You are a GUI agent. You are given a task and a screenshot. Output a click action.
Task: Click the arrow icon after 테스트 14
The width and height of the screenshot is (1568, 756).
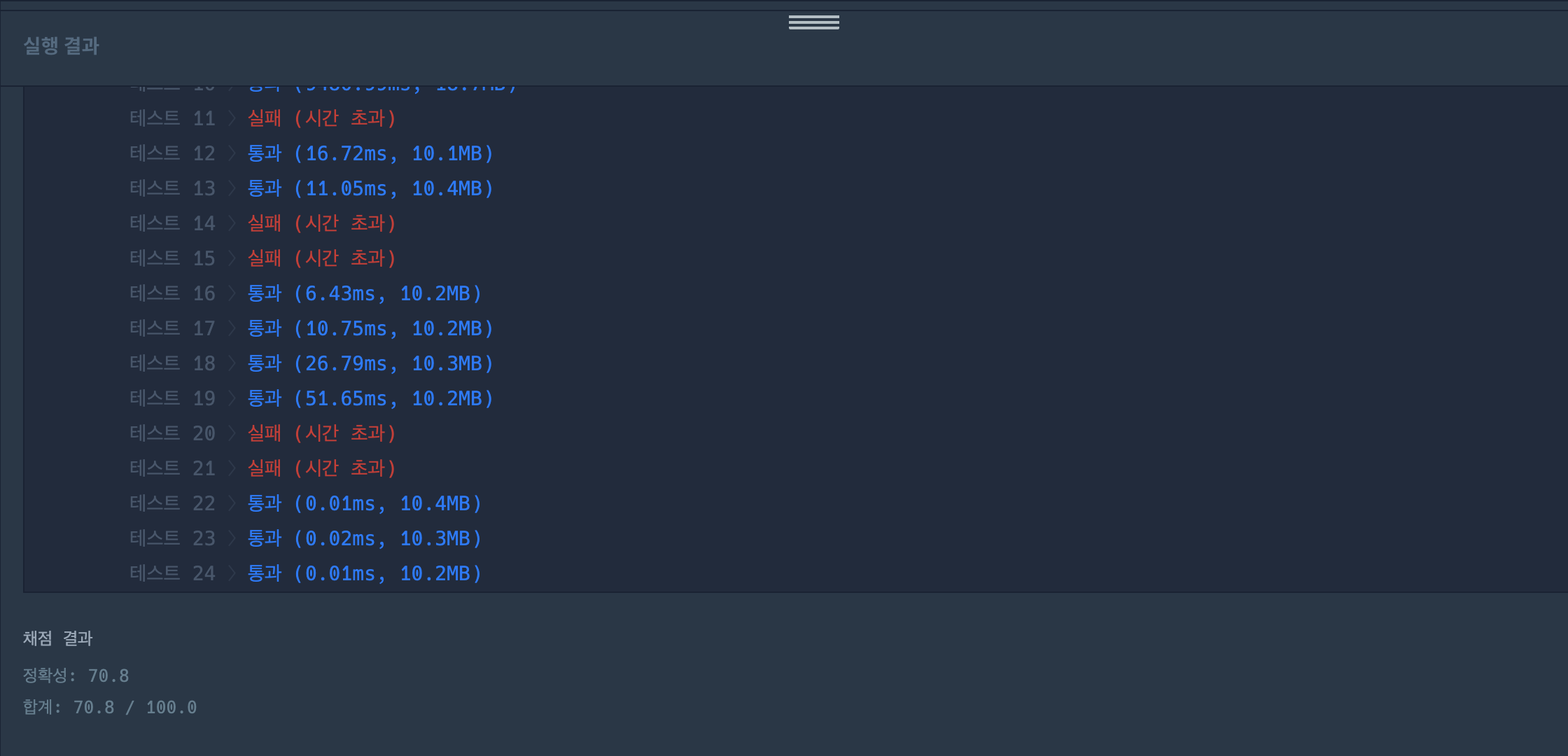tap(232, 223)
